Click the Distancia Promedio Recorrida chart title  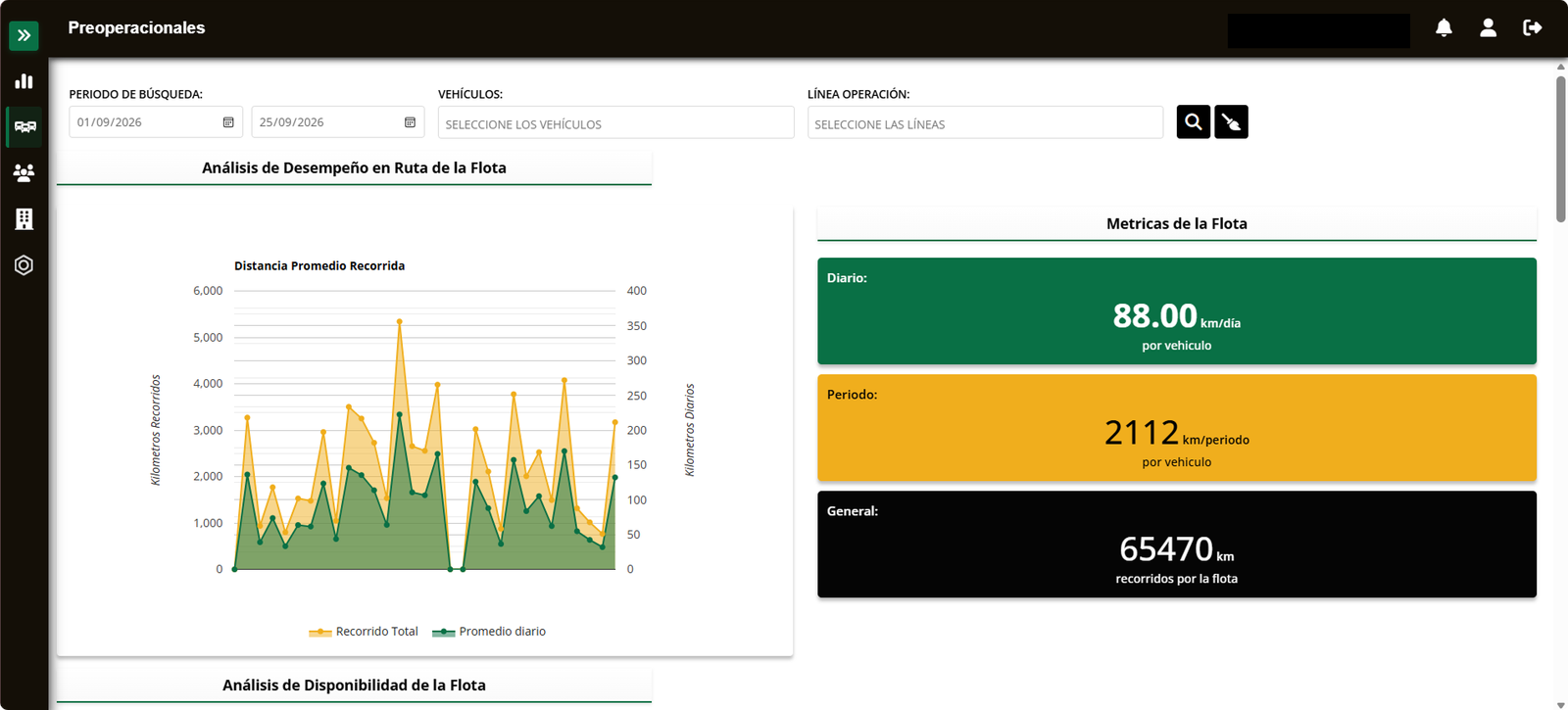click(319, 266)
